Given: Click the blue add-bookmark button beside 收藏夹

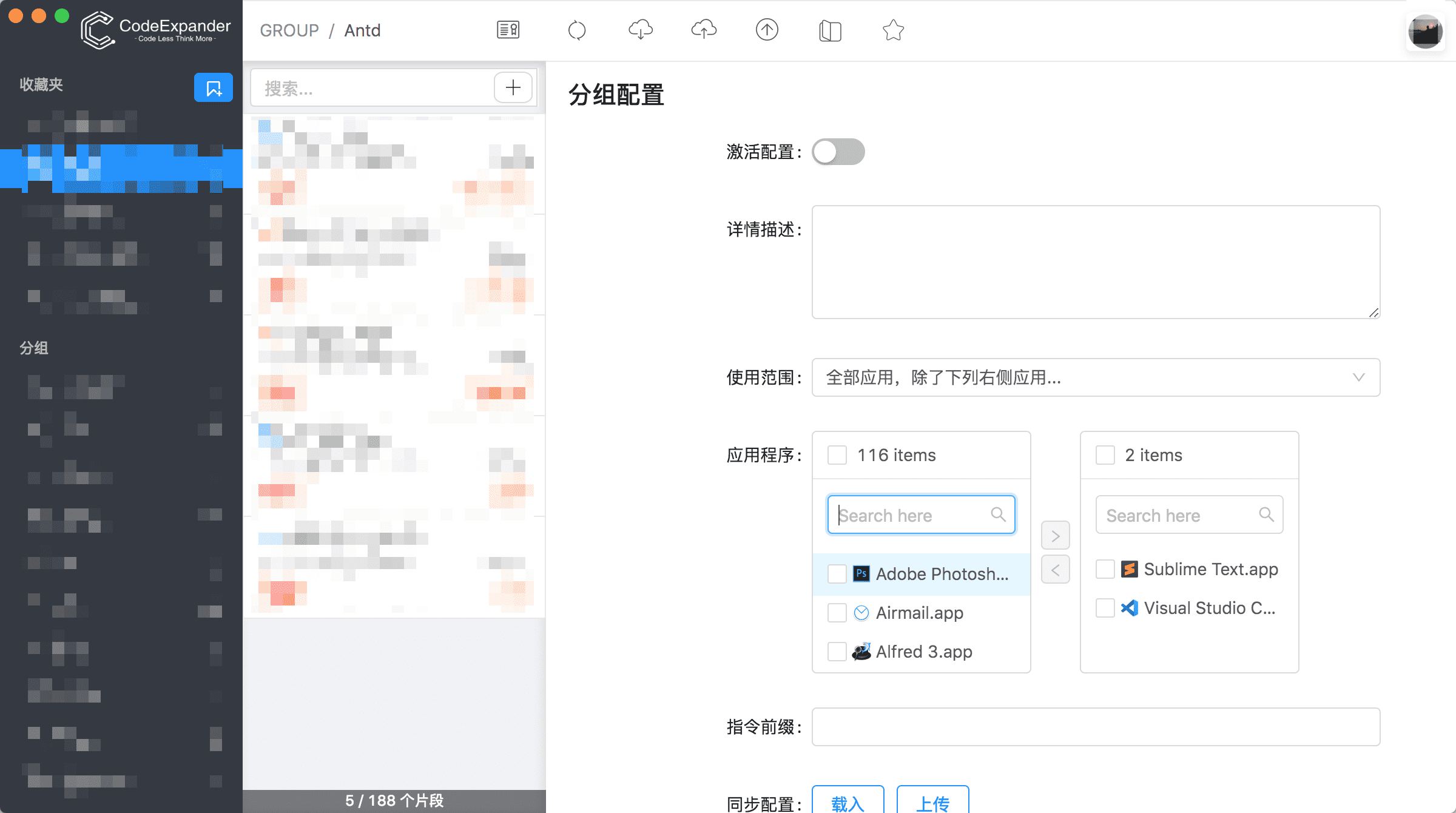Looking at the screenshot, I should pos(214,88).
